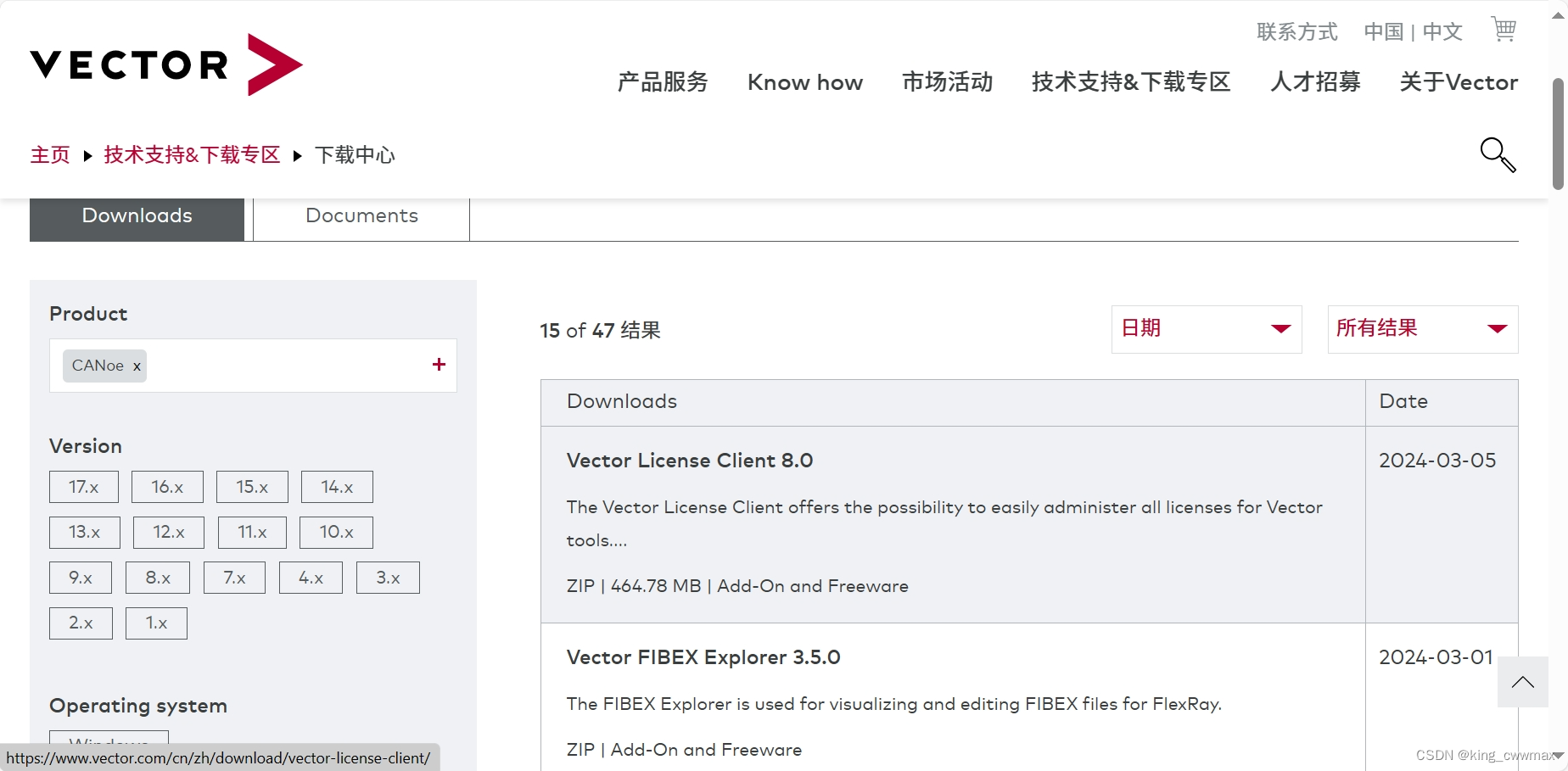
Task: Open the 关于Vector menu
Action: 1459,82
